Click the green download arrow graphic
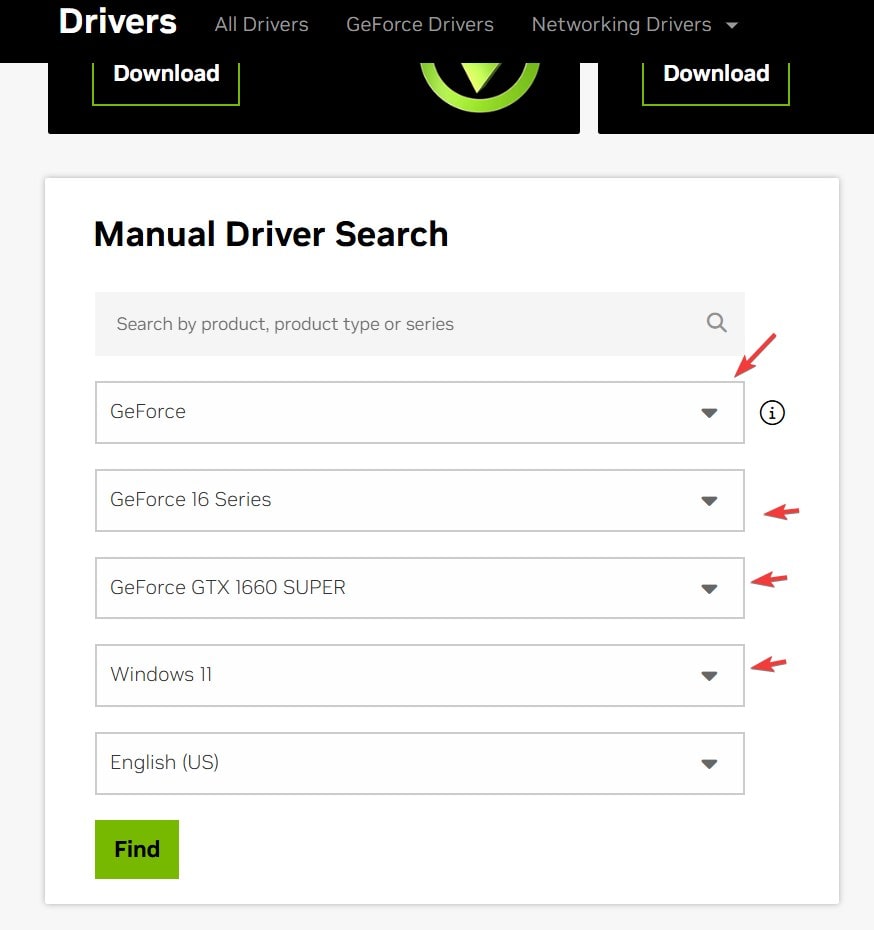Viewport: 874px width, 930px height. pos(479,86)
